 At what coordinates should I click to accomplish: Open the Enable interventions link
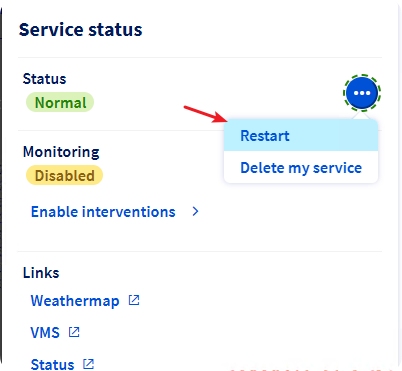[x=103, y=212]
